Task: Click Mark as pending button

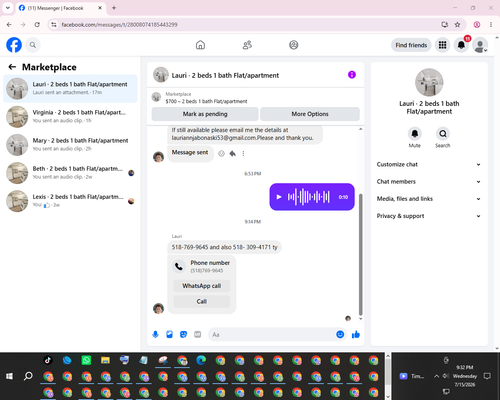Action: pos(205,114)
